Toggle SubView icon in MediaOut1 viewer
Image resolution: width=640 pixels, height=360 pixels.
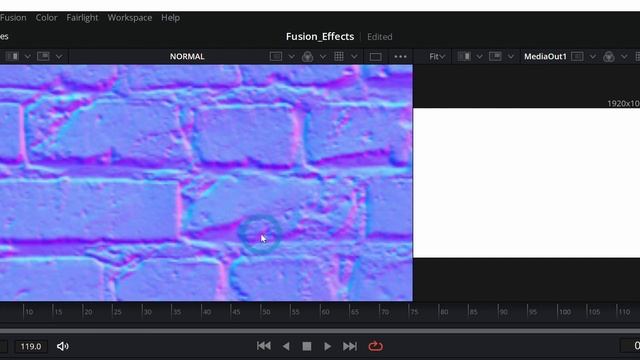[x=495, y=56]
